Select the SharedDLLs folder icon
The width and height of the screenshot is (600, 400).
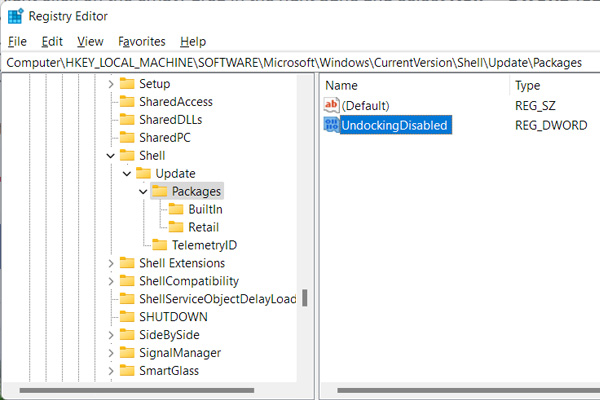click(x=127, y=119)
